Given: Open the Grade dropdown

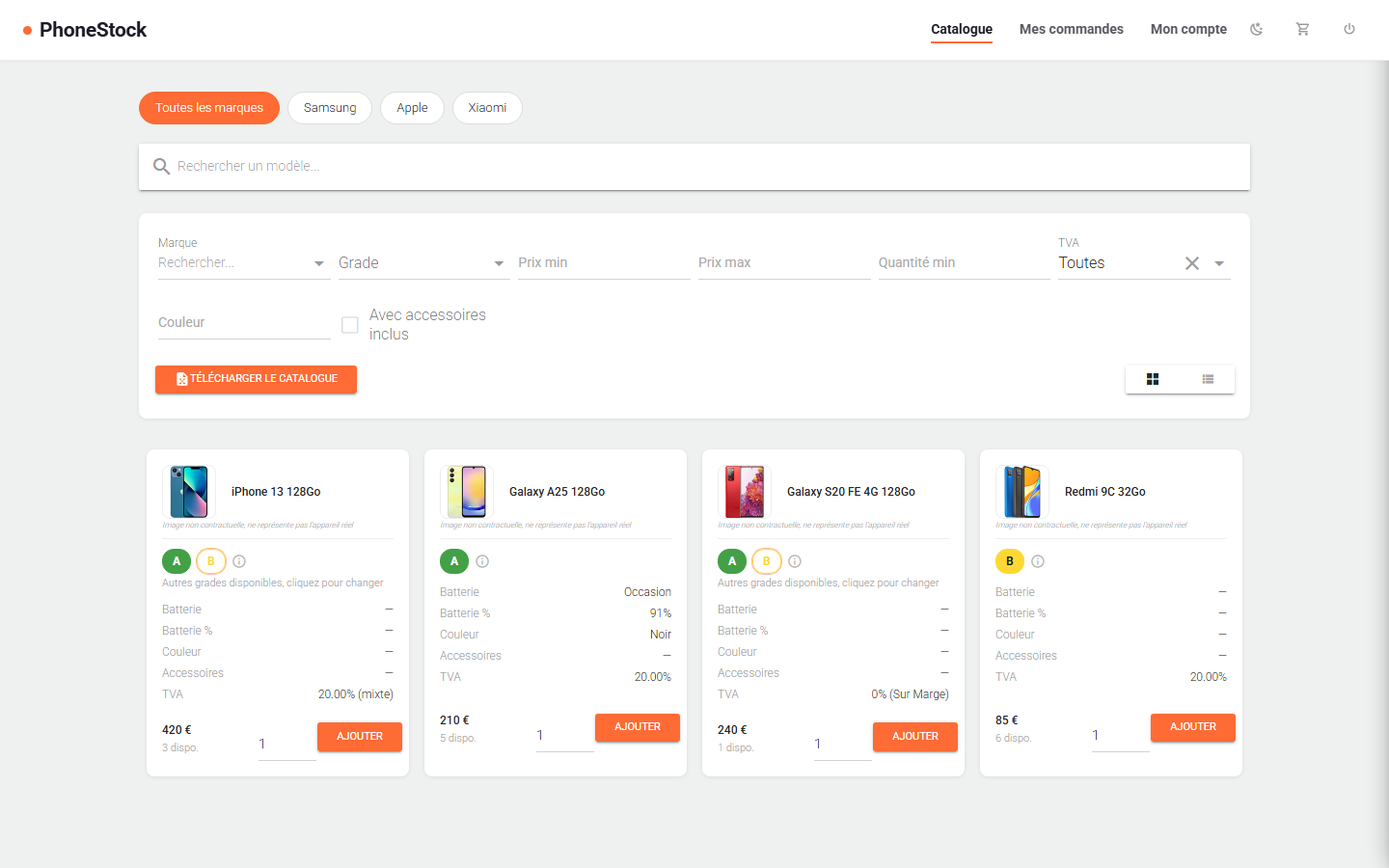Looking at the screenshot, I should tap(422, 263).
